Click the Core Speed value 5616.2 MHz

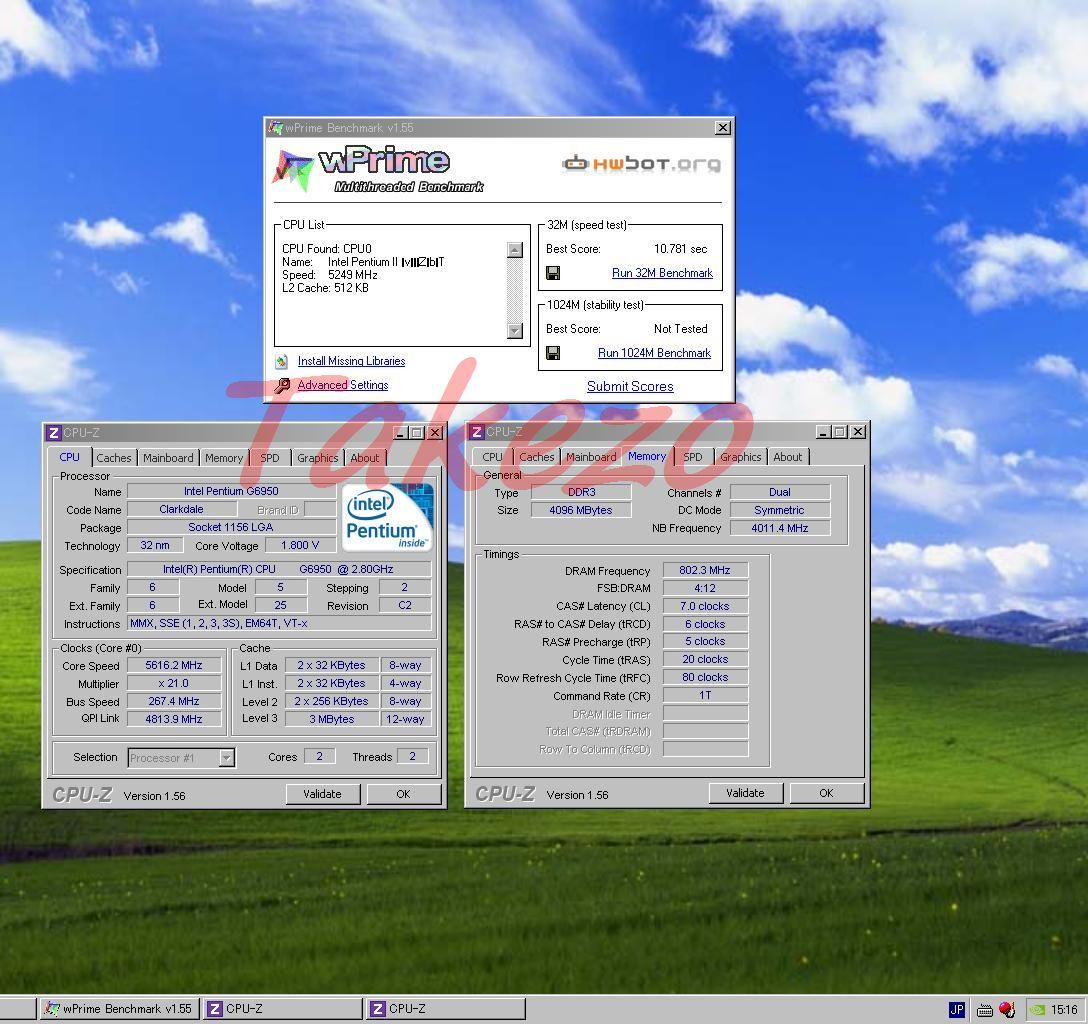point(174,665)
